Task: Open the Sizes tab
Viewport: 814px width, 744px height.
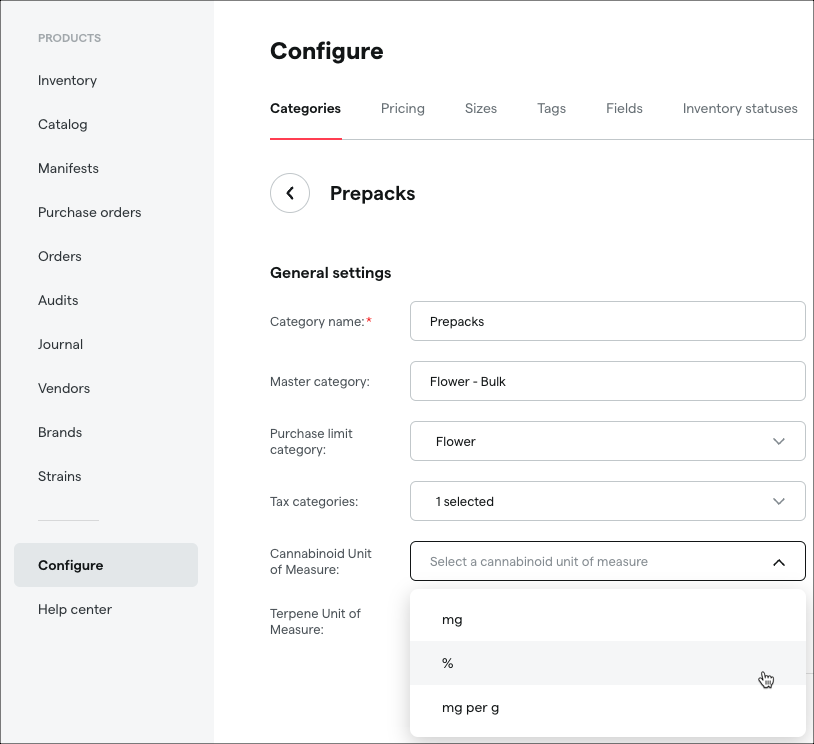Action: click(481, 109)
